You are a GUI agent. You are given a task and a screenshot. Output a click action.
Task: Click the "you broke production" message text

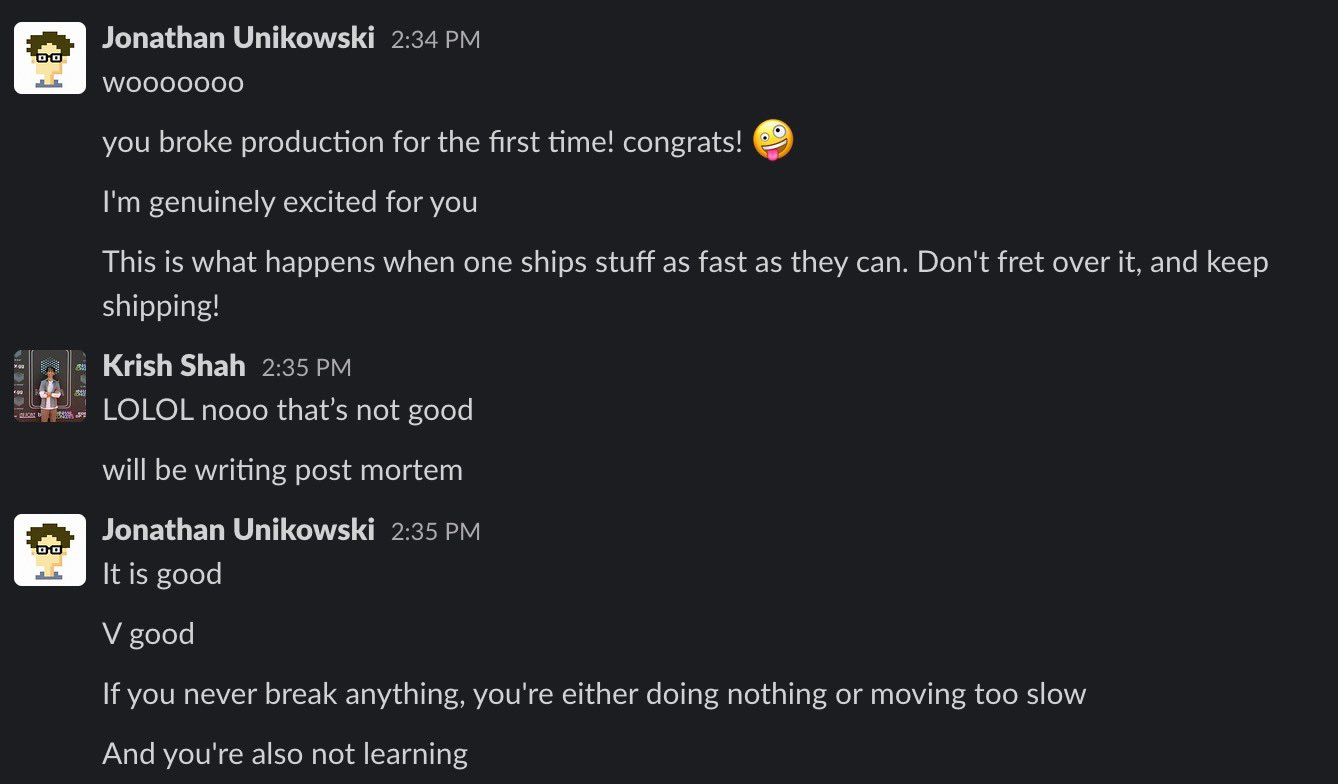click(422, 142)
